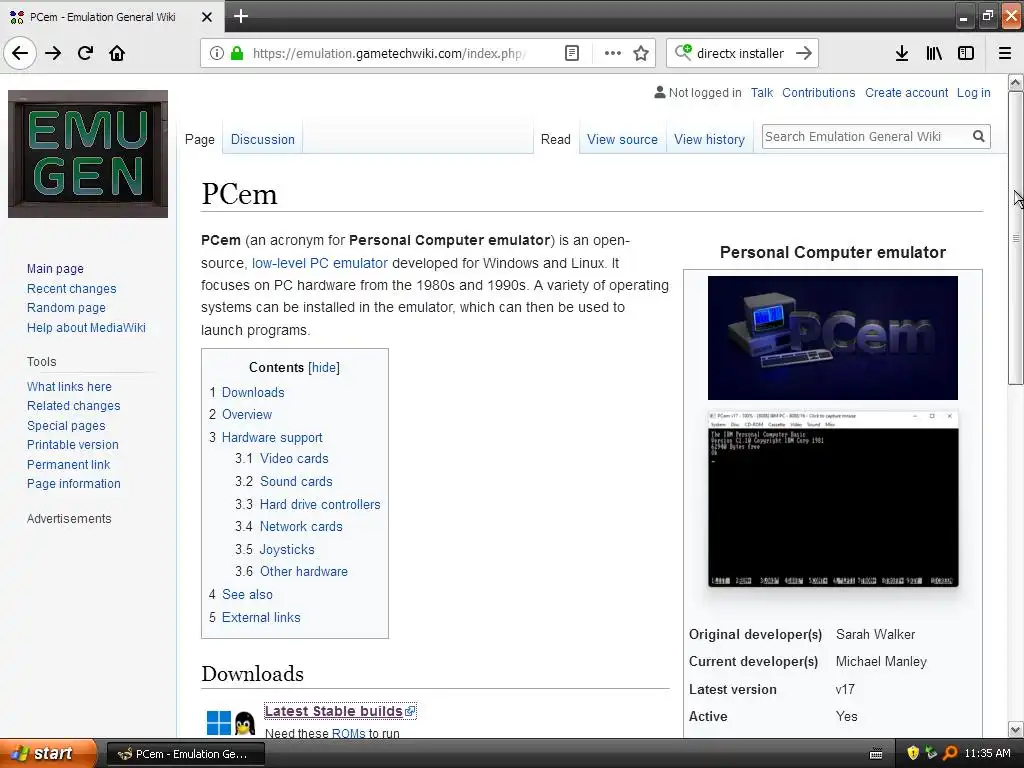This screenshot has height=768, width=1024.
Task: Open the browser home page
Action: (117, 53)
